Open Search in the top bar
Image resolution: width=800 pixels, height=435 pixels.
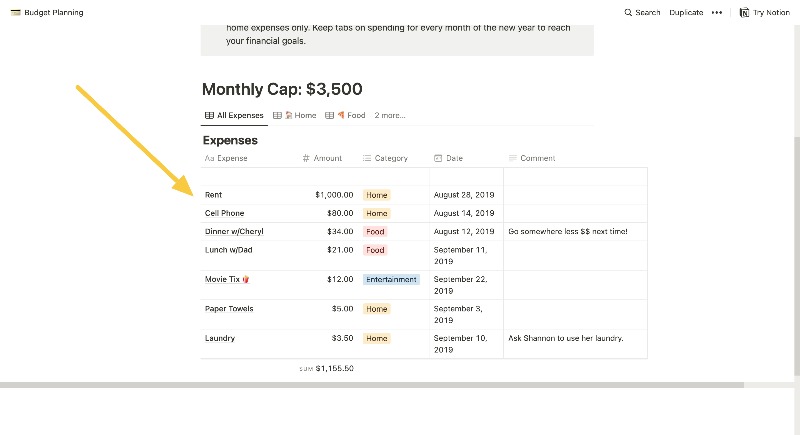click(642, 12)
